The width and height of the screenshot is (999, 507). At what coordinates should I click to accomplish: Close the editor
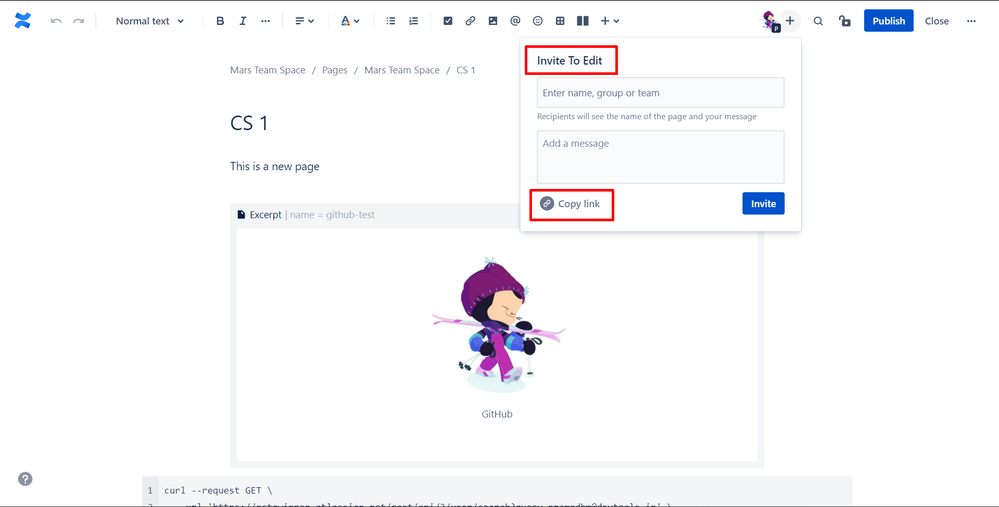click(x=937, y=21)
